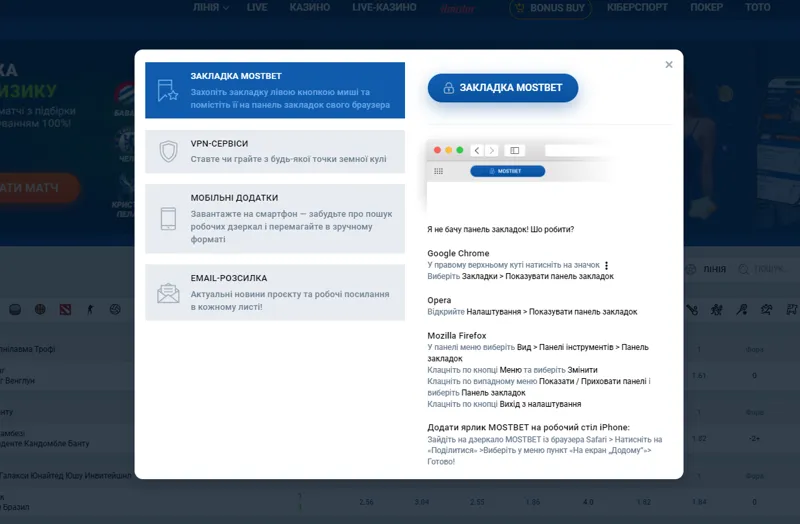Click the red window dot in browser illustration

tap(437, 150)
